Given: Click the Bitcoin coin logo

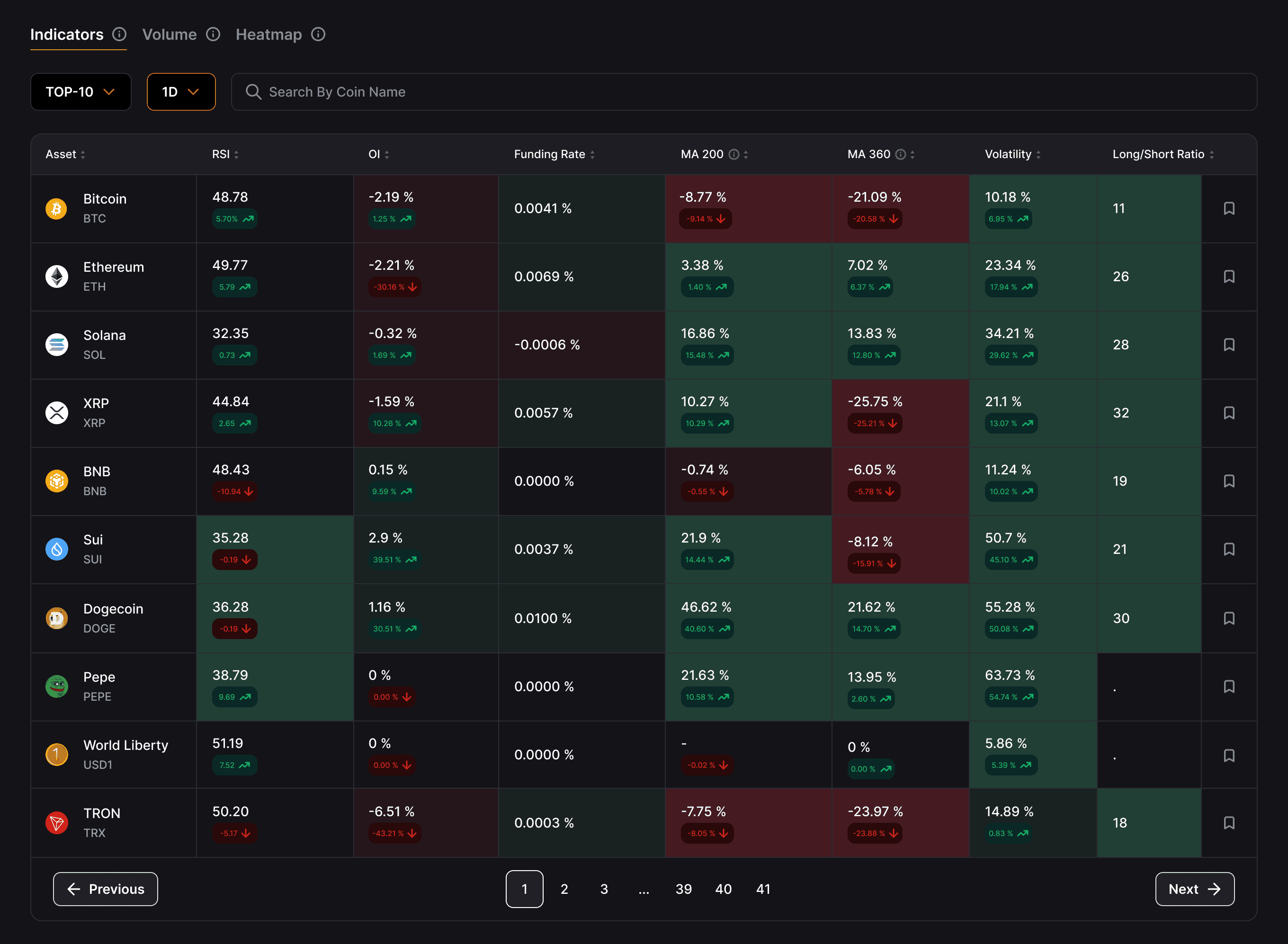Looking at the screenshot, I should (x=56, y=209).
